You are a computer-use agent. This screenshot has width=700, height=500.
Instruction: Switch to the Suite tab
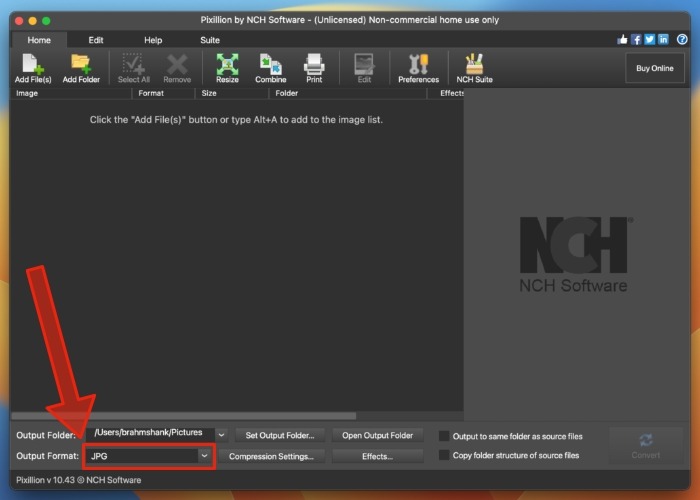pos(210,40)
